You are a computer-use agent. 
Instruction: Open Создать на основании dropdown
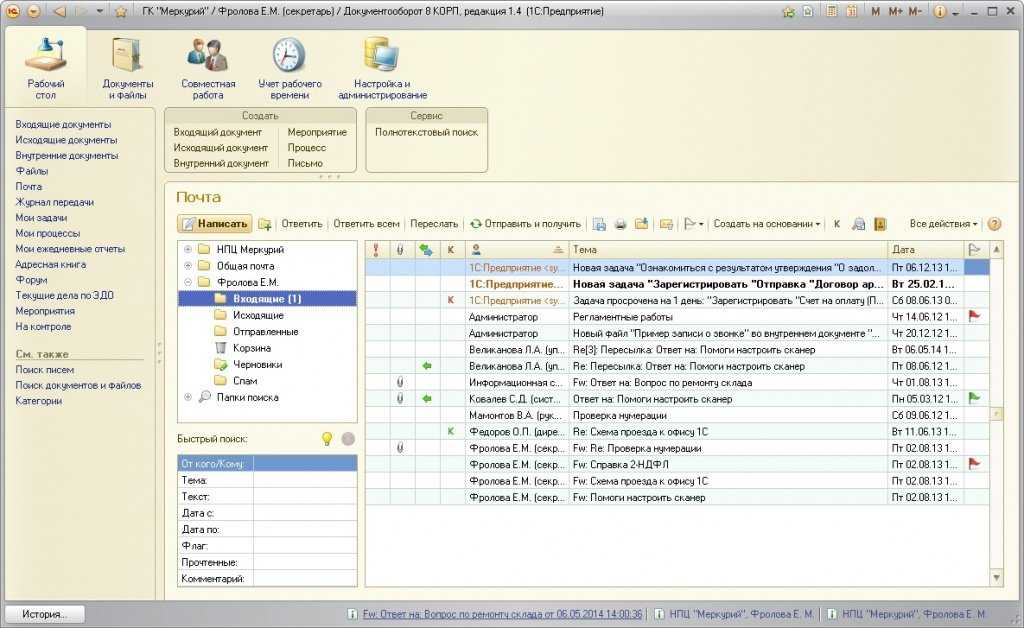[768, 224]
